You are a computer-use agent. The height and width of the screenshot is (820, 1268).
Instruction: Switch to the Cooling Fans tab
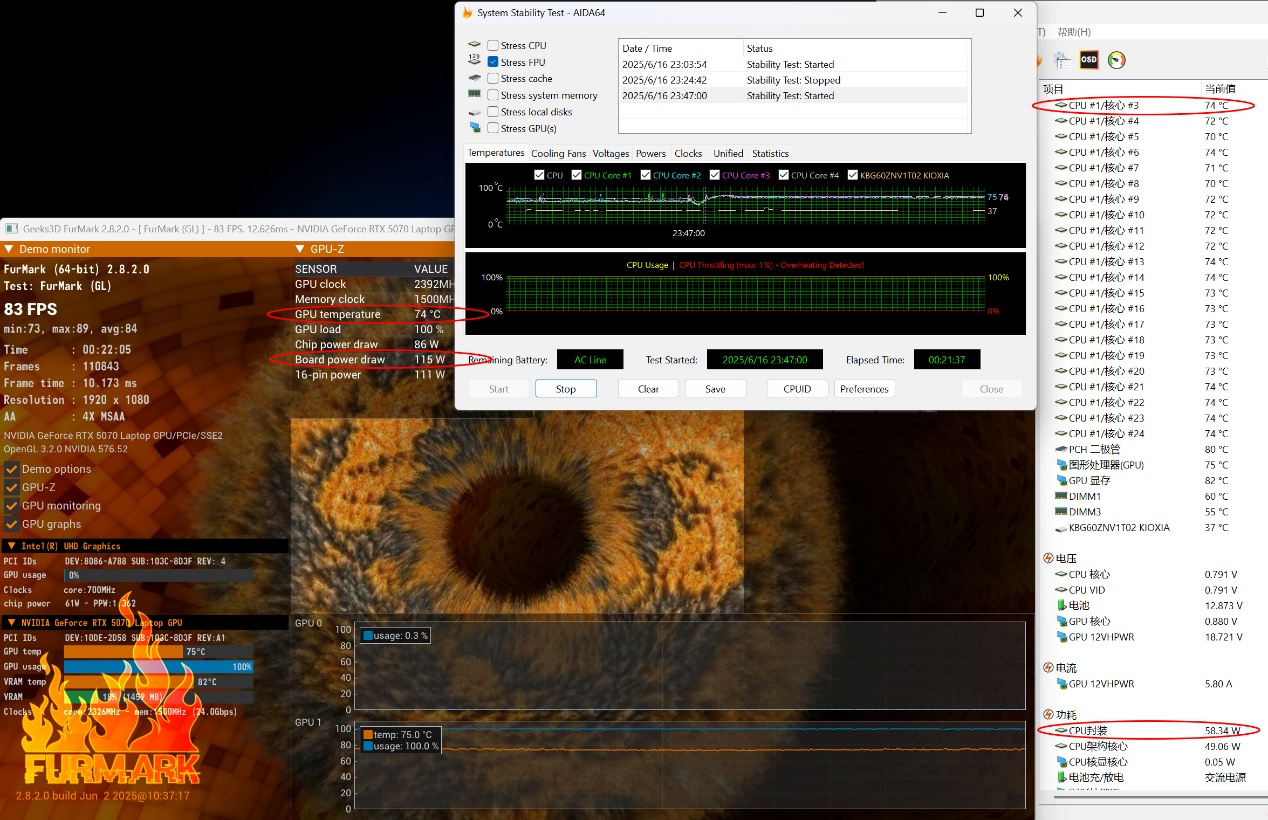point(558,153)
